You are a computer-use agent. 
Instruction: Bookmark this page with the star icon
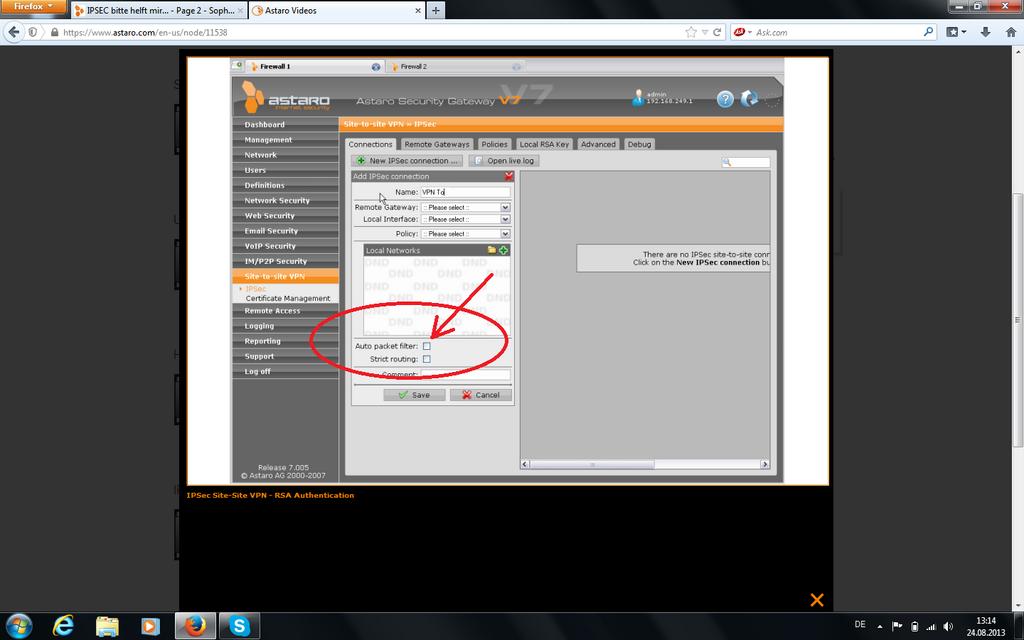pyautogui.click(x=690, y=32)
